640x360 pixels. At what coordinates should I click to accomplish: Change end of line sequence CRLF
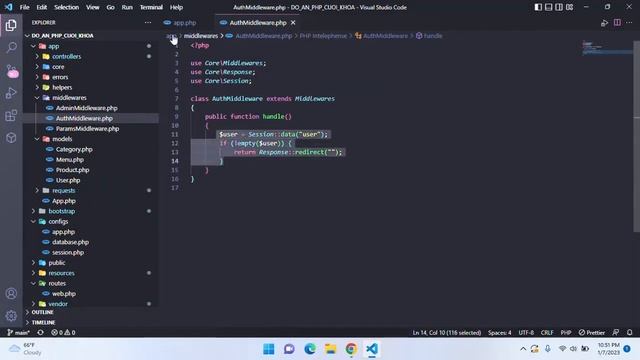click(x=547, y=333)
